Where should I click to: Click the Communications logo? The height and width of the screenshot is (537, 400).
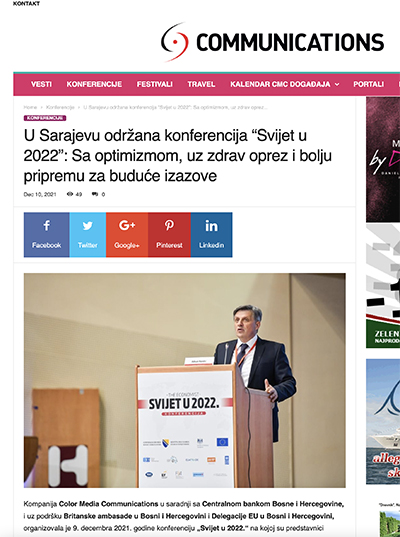[272, 42]
